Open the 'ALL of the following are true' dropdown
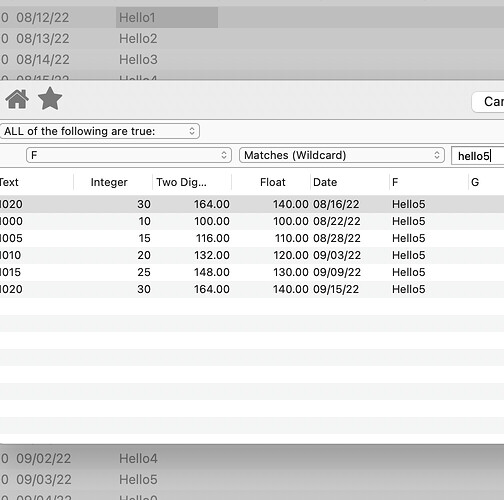Screen dimensions: 504x500 click(x=100, y=131)
